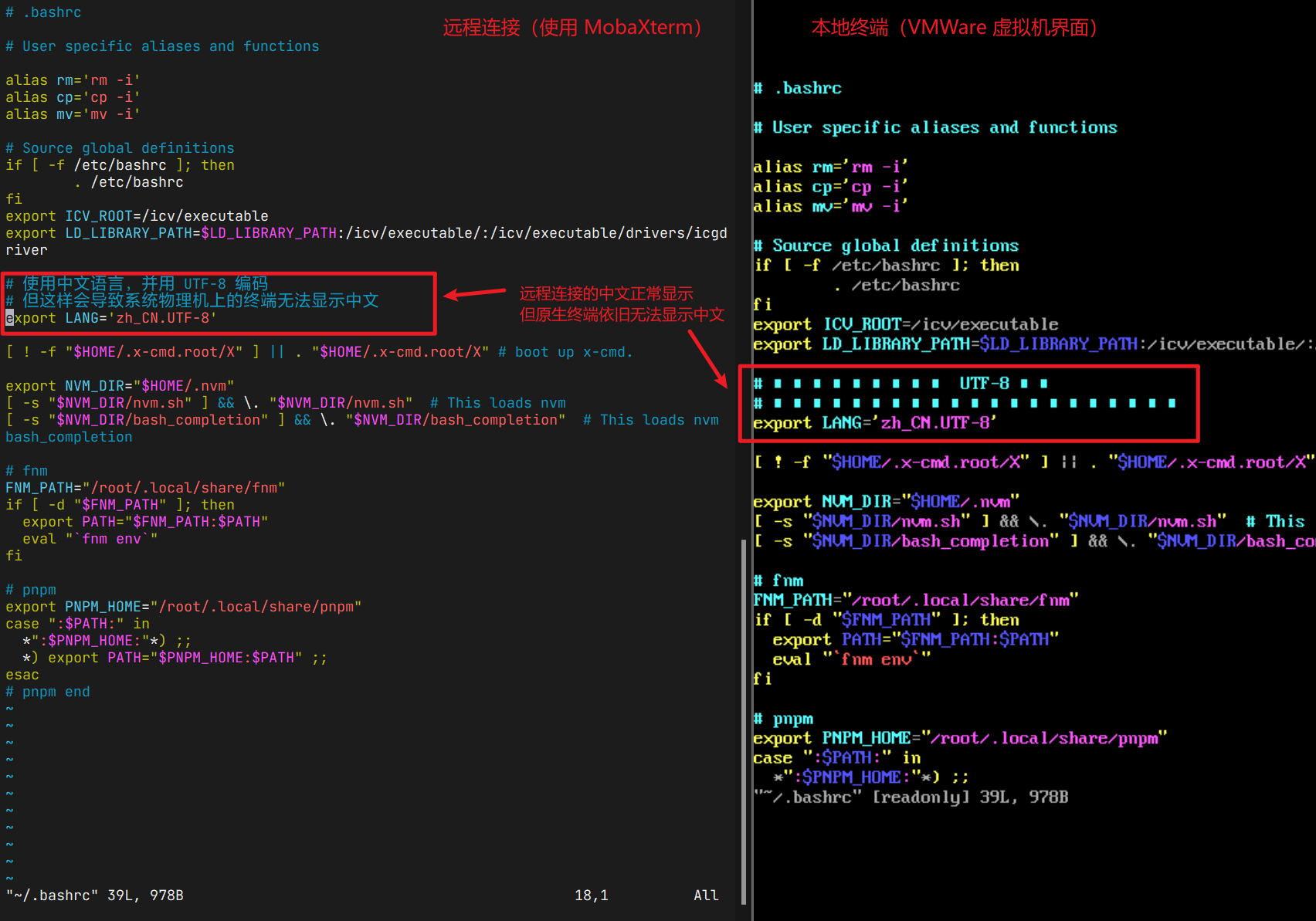Click 'eval "`fnm env`"' in VMWare terminal
This screenshot has width=1316, height=921.
point(851,659)
